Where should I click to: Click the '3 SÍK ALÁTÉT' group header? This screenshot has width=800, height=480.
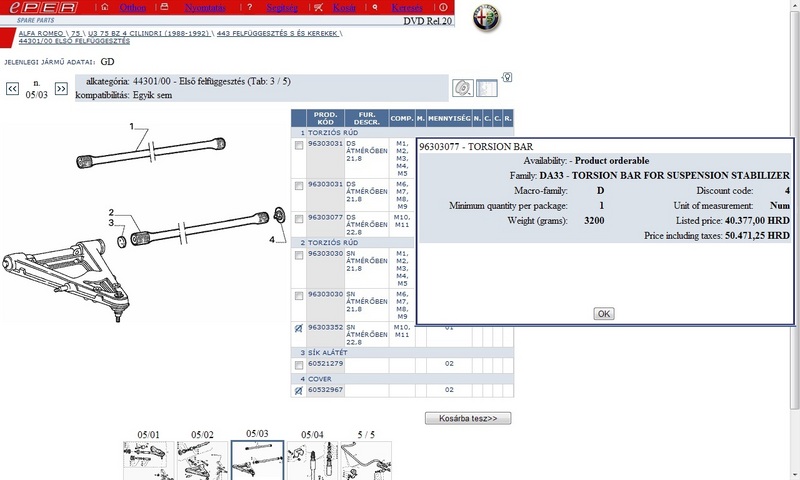click(x=402, y=352)
